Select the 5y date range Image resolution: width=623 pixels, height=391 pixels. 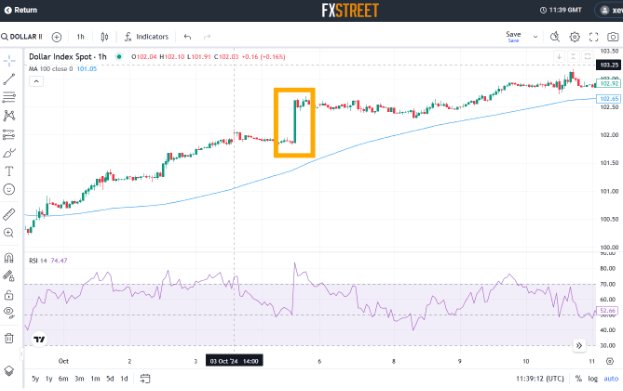(35, 379)
